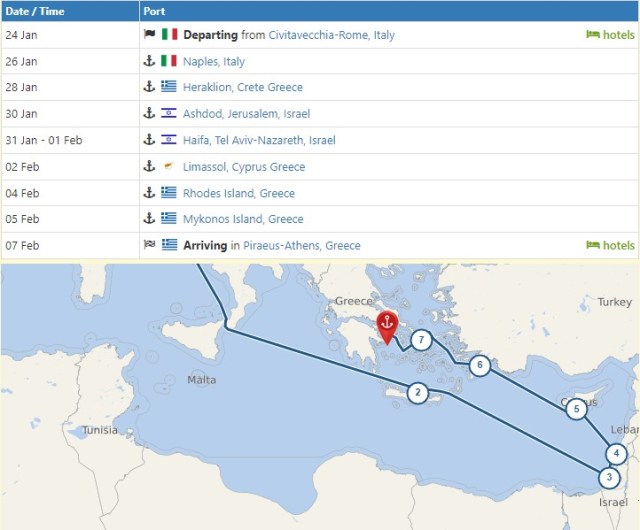Click map stop marker number 5
Image resolution: width=640 pixels, height=530 pixels.
pos(576,408)
